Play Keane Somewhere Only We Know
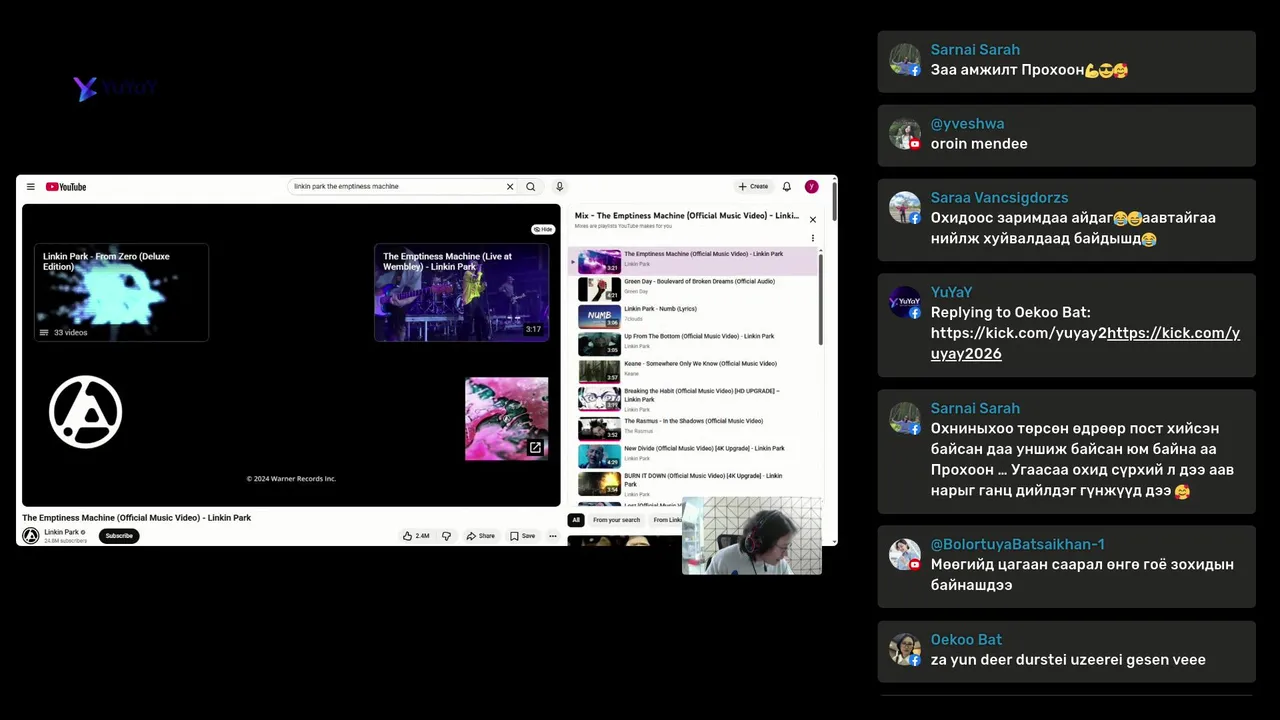Image resolution: width=1280 pixels, height=720 pixels. point(695,371)
